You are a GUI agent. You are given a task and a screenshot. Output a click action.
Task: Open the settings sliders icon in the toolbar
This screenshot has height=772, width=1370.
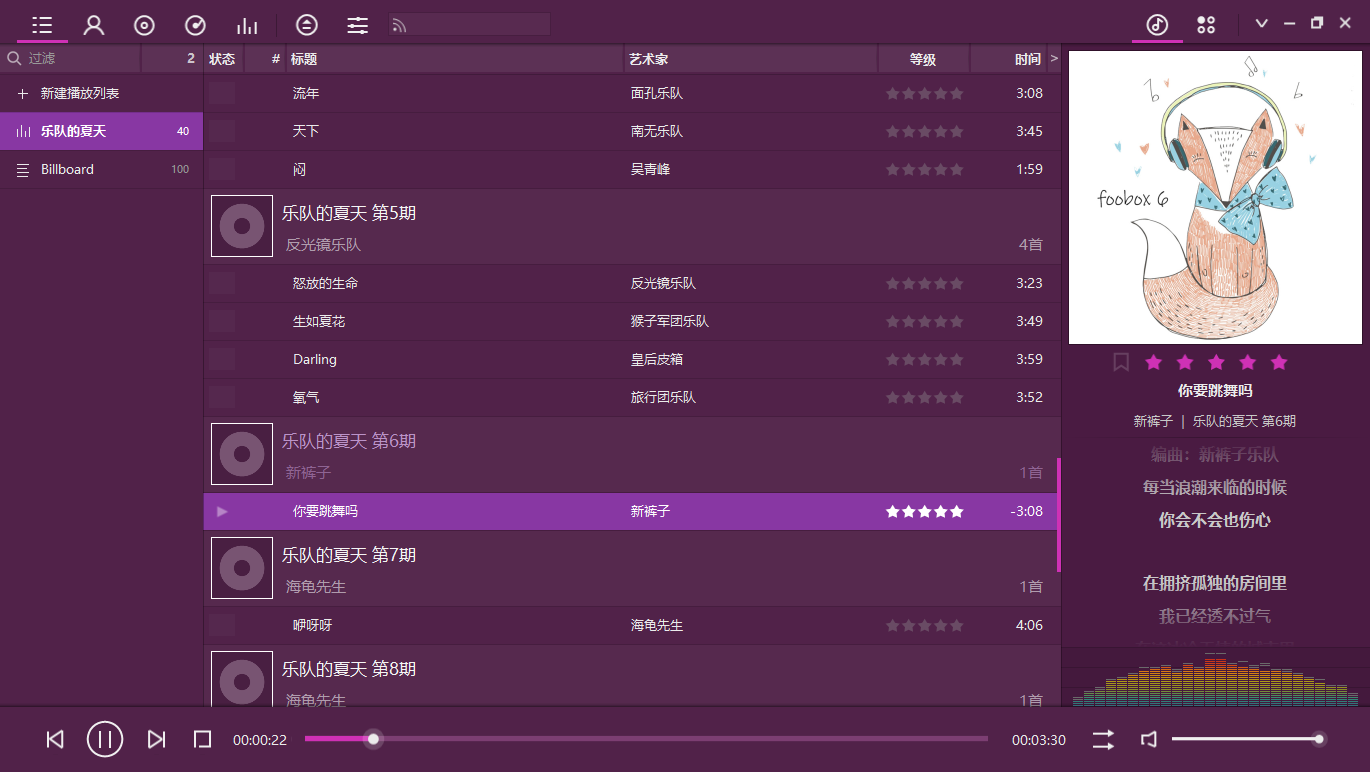pos(357,24)
